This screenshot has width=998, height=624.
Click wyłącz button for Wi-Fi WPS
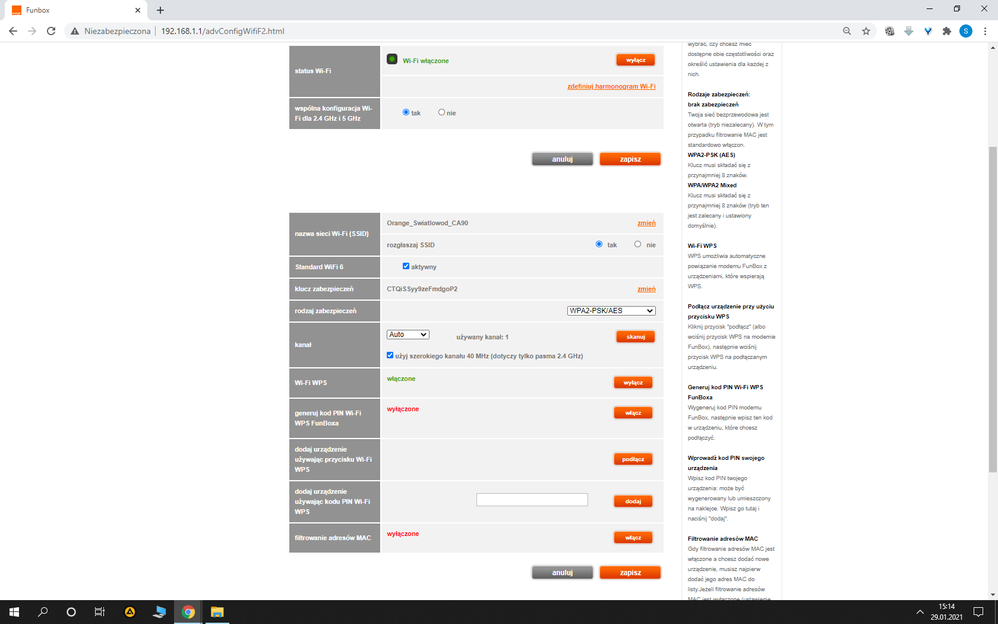click(633, 383)
